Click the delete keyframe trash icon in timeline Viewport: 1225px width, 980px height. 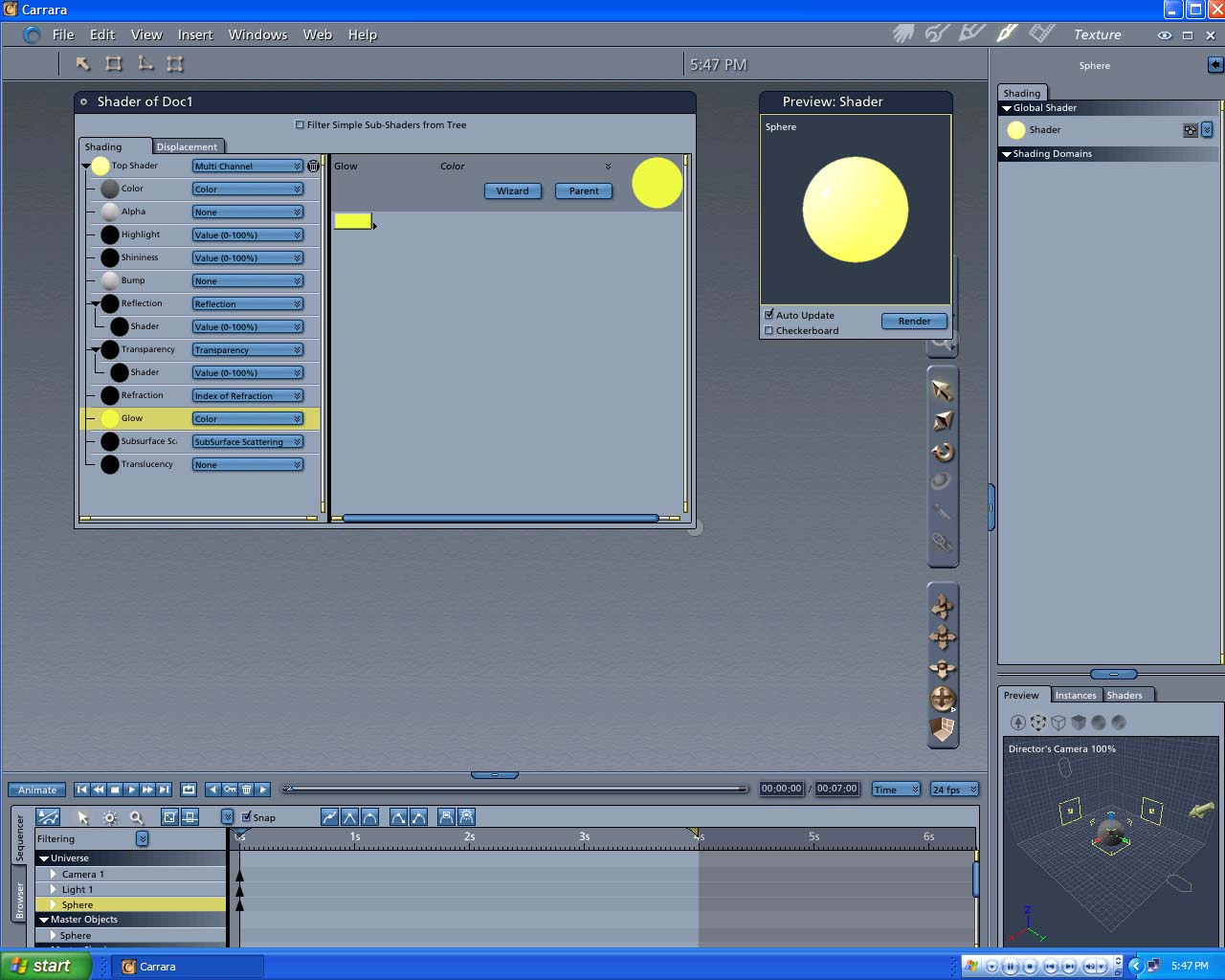(246, 790)
